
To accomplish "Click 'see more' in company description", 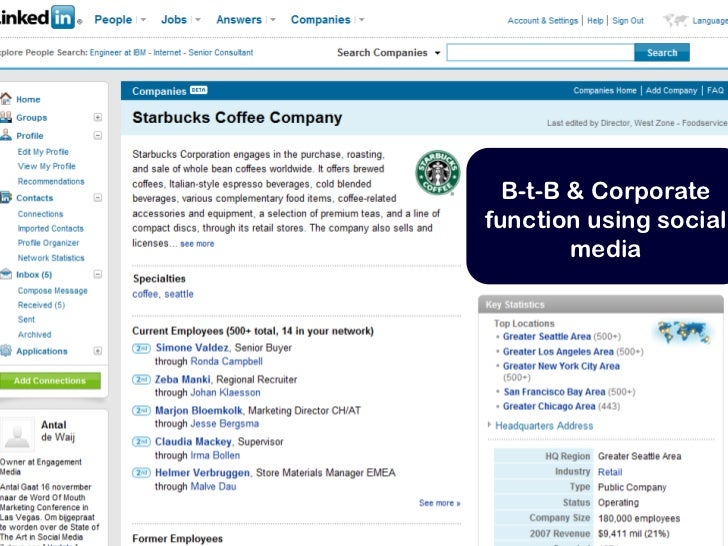I will pos(197,244).
